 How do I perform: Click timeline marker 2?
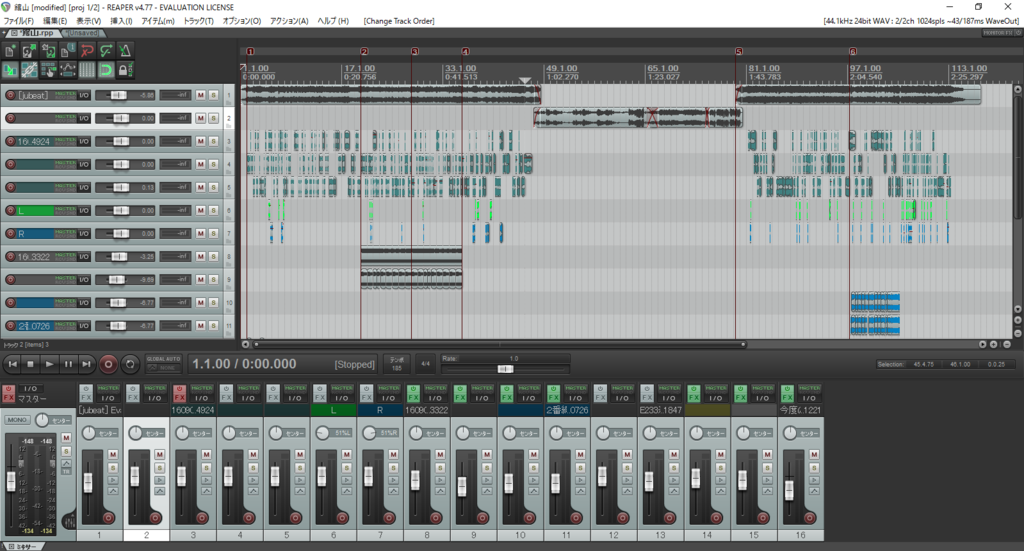[364, 51]
